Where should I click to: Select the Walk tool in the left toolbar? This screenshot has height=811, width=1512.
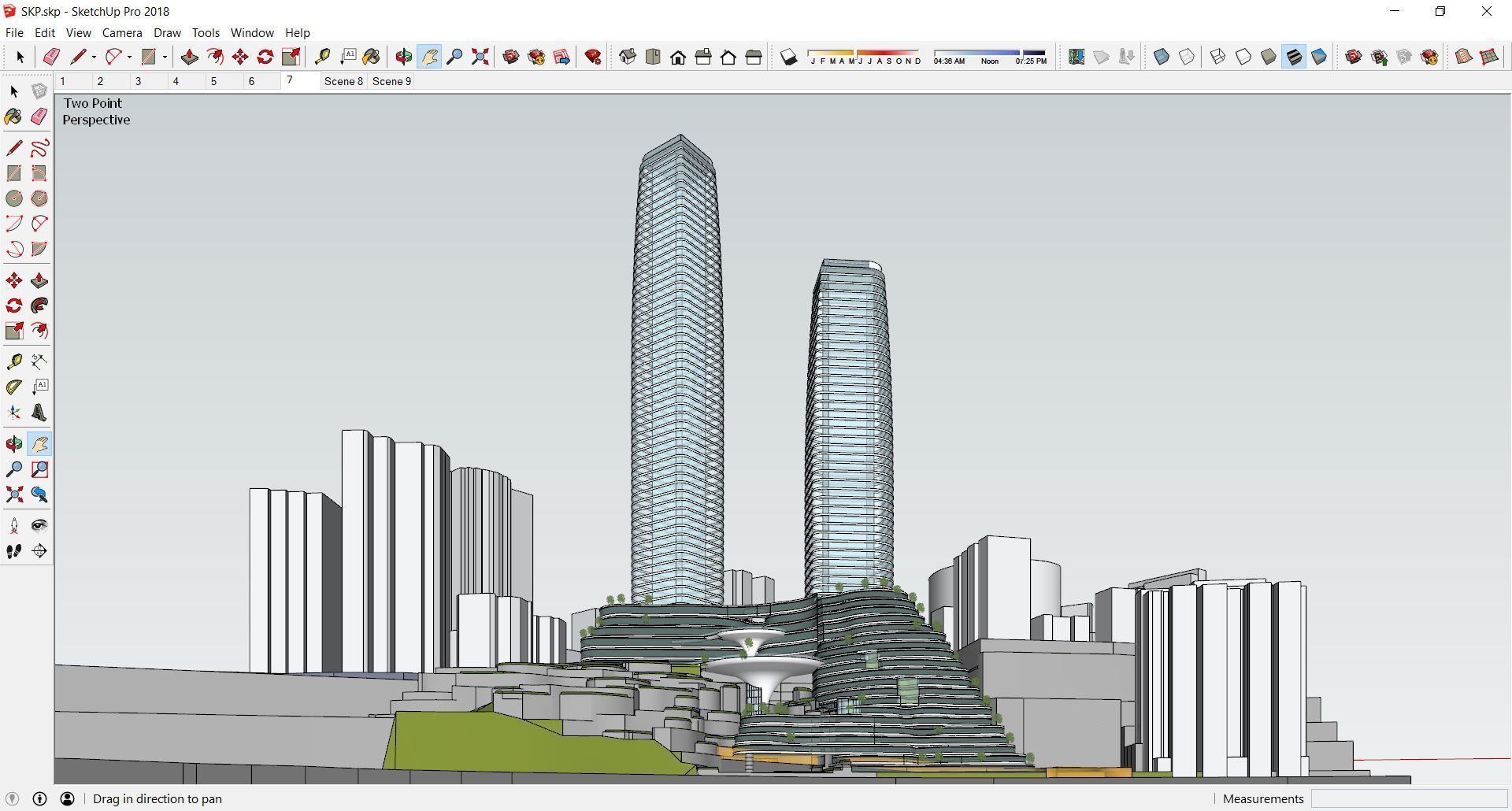pos(13,551)
